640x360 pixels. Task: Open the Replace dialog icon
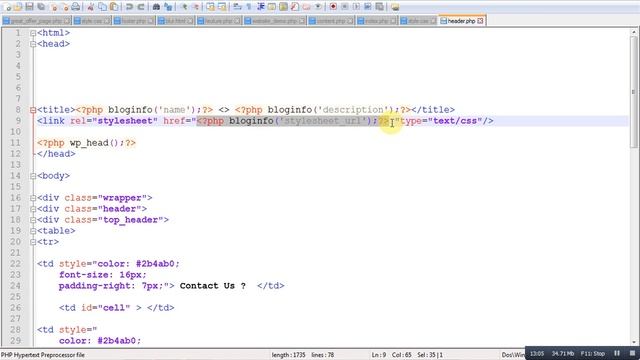168,7
